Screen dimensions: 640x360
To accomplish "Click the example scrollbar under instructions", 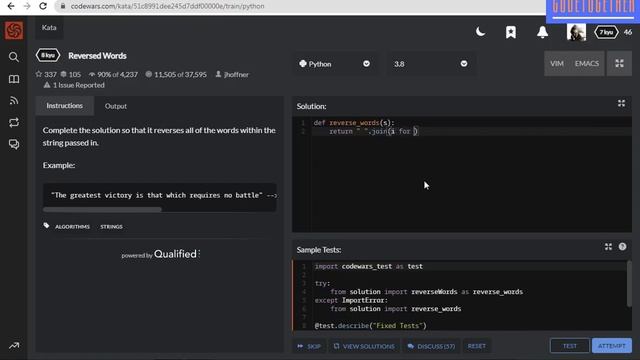I will coord(102,209).
